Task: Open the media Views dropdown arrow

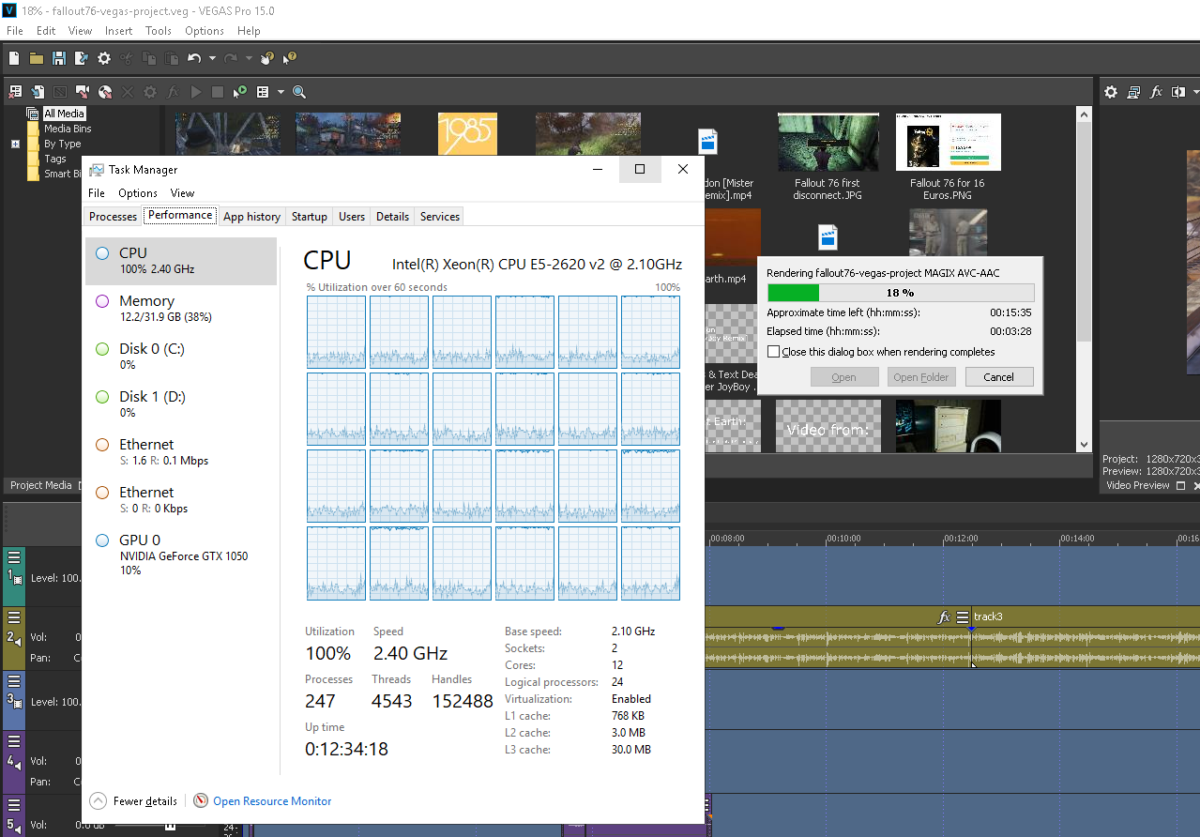Action: (280, 92)
